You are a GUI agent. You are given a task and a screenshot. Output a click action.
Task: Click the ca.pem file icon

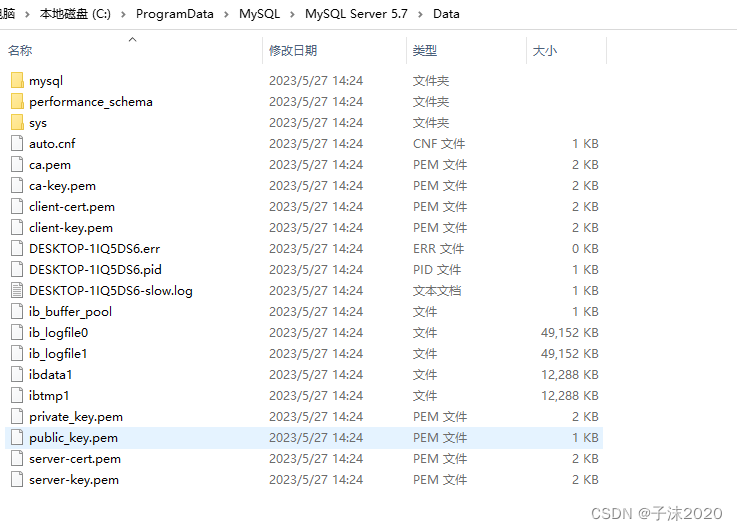click(x=17, y=164)
